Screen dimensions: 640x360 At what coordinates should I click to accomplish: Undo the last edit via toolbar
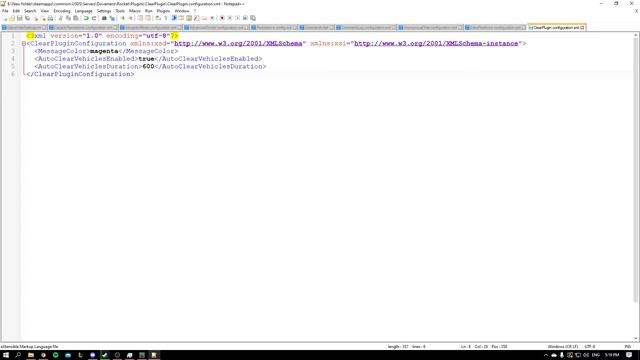(x=86, y=18)
